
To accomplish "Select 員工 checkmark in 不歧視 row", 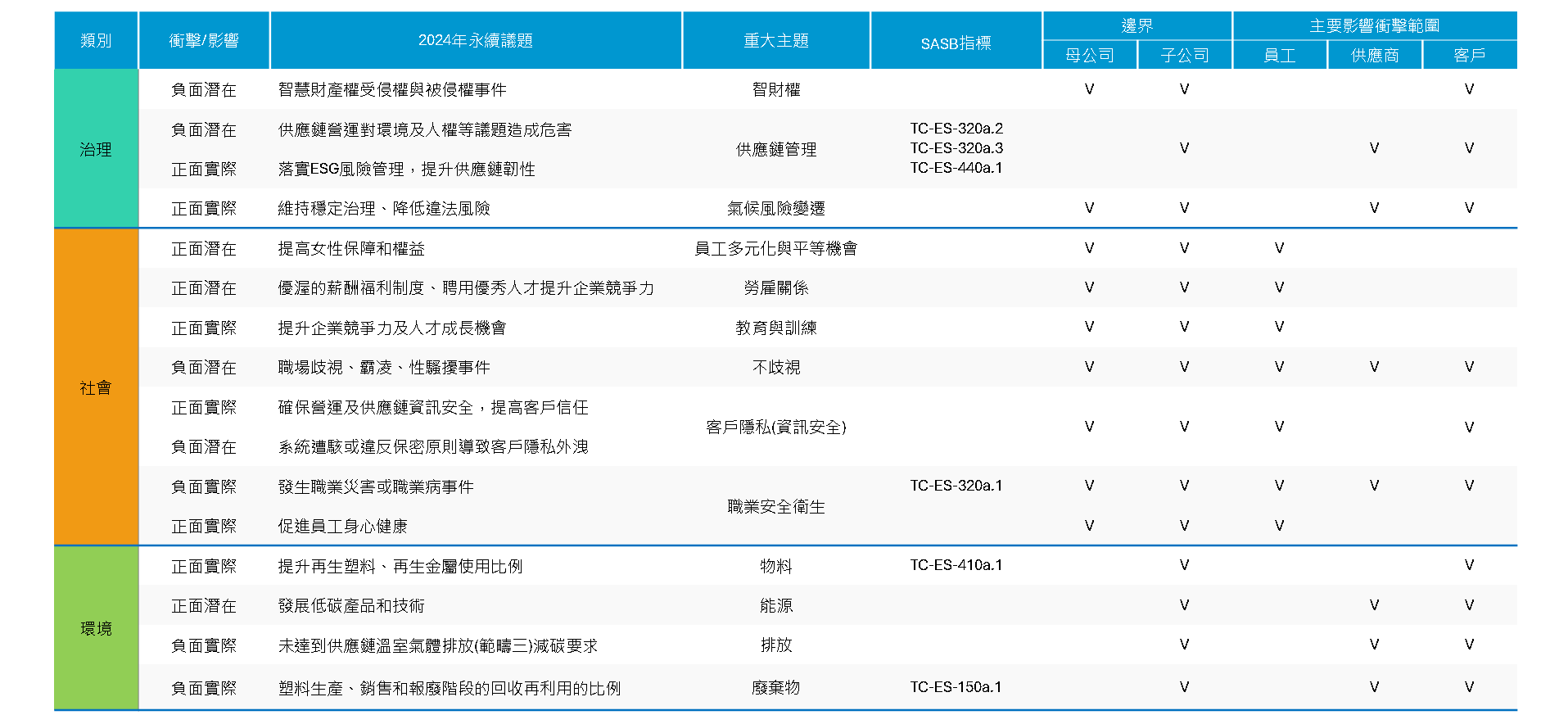I will [x=1279, y=367].
